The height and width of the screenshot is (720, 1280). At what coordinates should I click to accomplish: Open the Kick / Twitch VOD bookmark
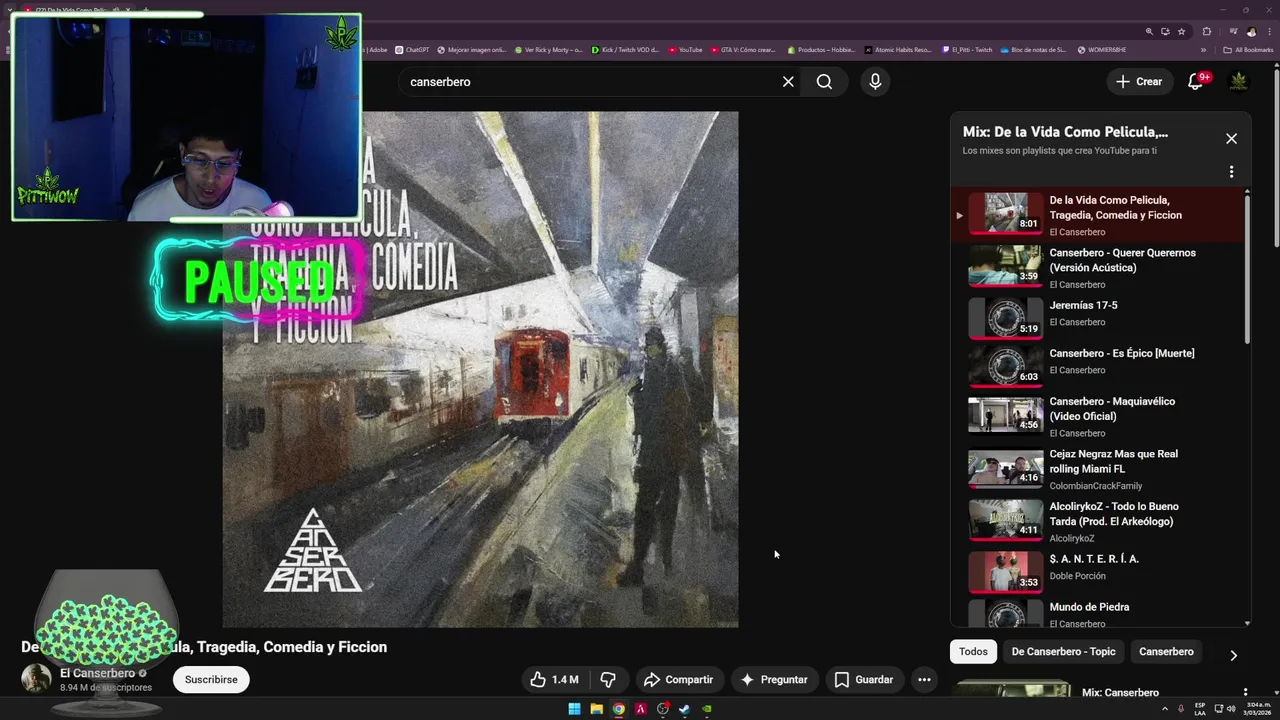(x=625, y=50)
